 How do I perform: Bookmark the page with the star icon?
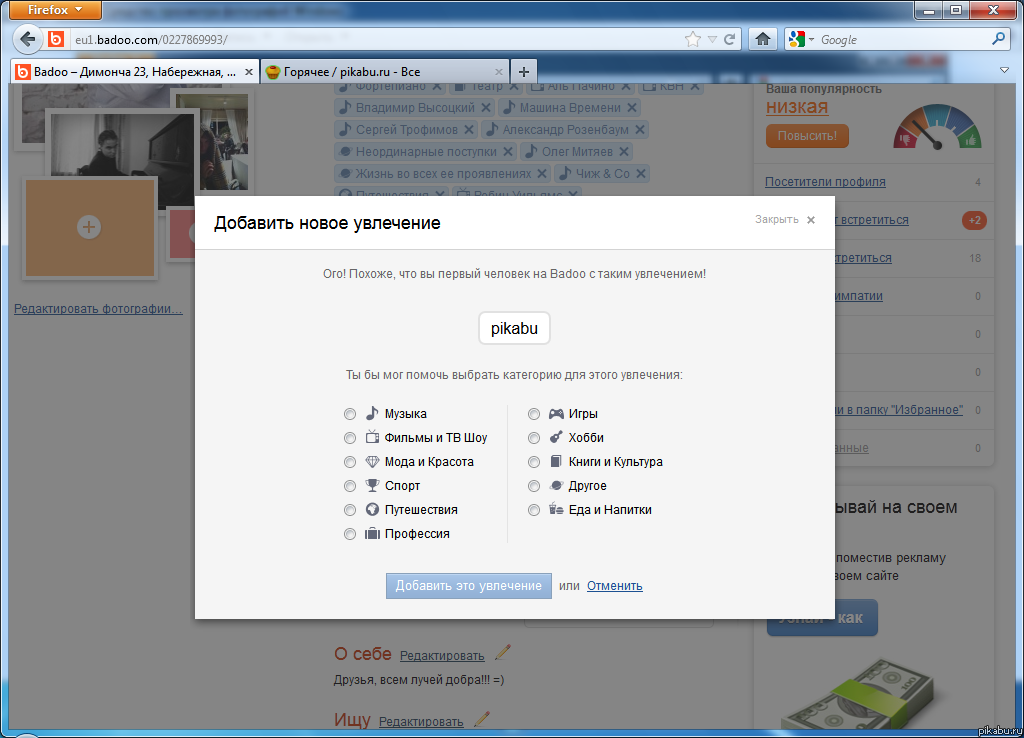tap(693, 39)
